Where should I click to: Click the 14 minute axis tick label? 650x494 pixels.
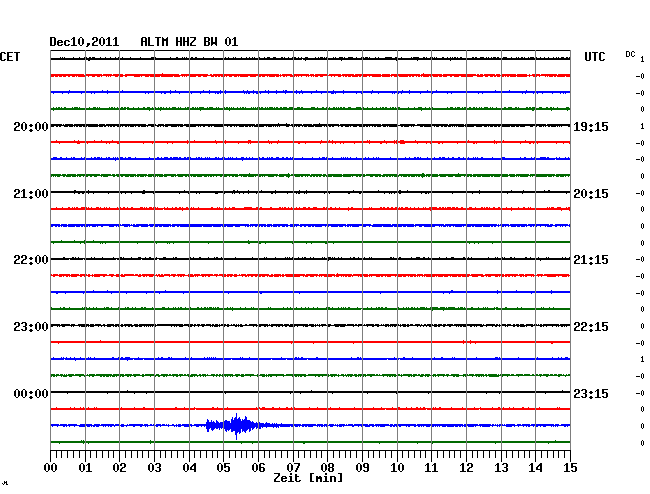click(535, 468)
